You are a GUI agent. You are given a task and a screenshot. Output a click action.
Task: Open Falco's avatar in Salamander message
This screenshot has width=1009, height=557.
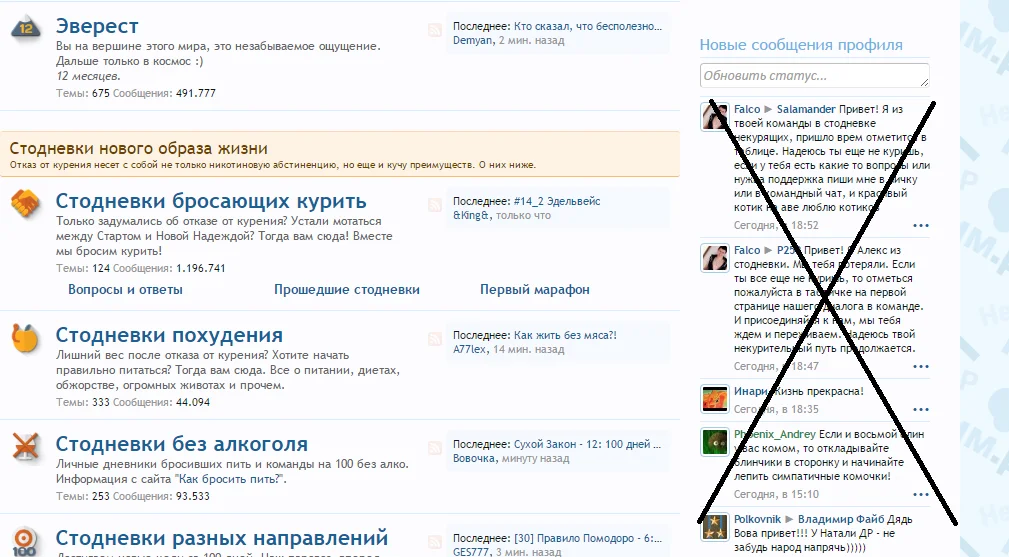[714, 116]
